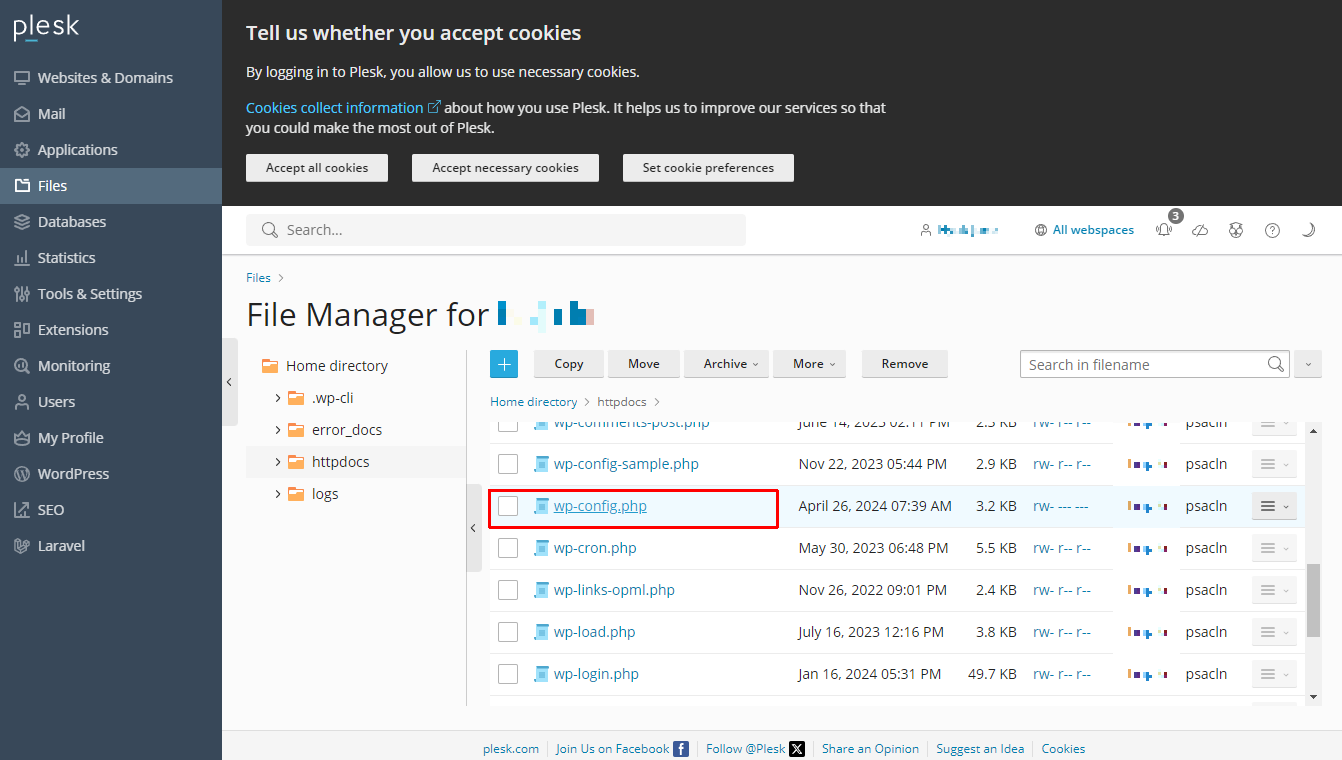
Task: Click the external link icon after Cookies collect information
Action: (434, 107)
